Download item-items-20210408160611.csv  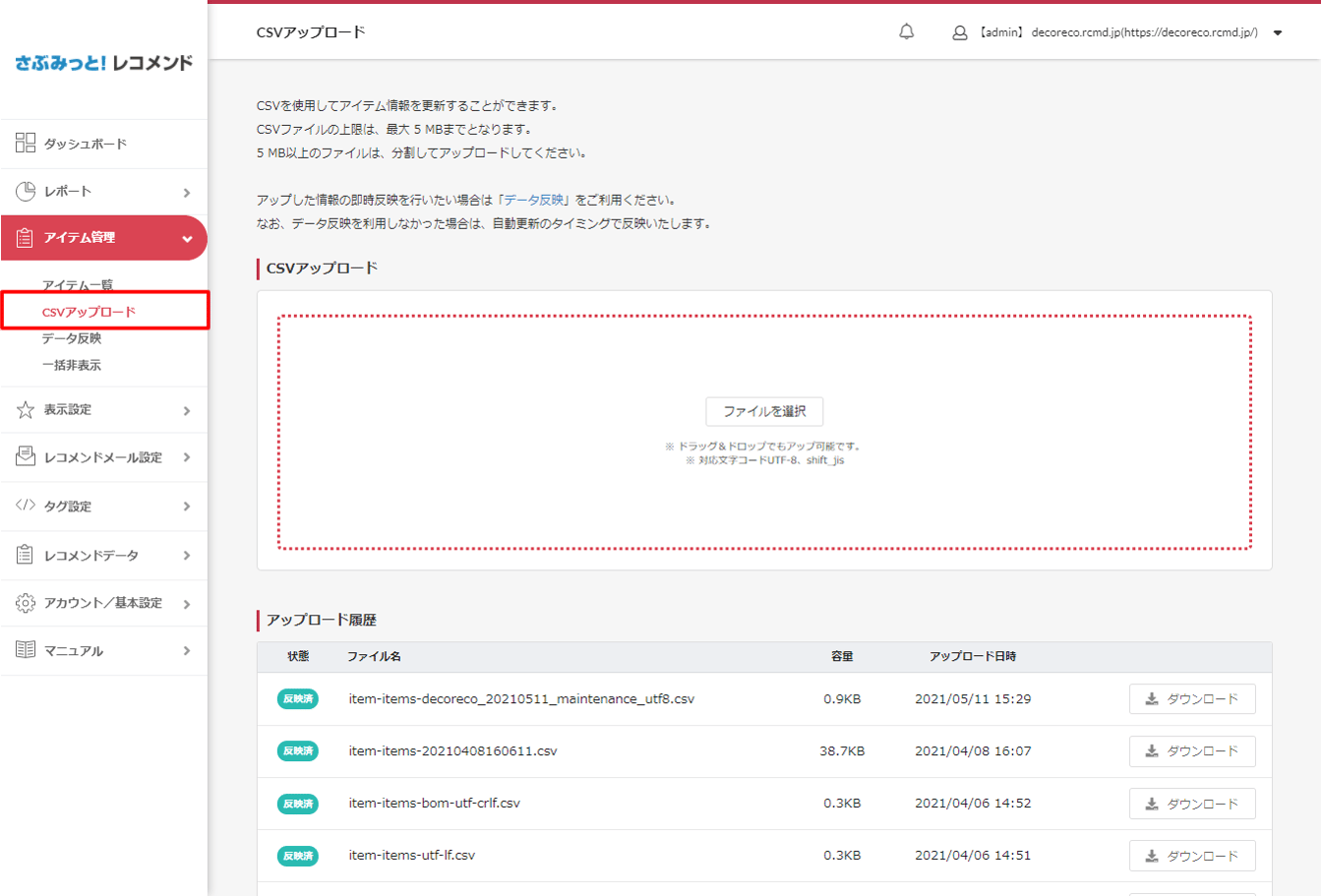(1192, 751)
